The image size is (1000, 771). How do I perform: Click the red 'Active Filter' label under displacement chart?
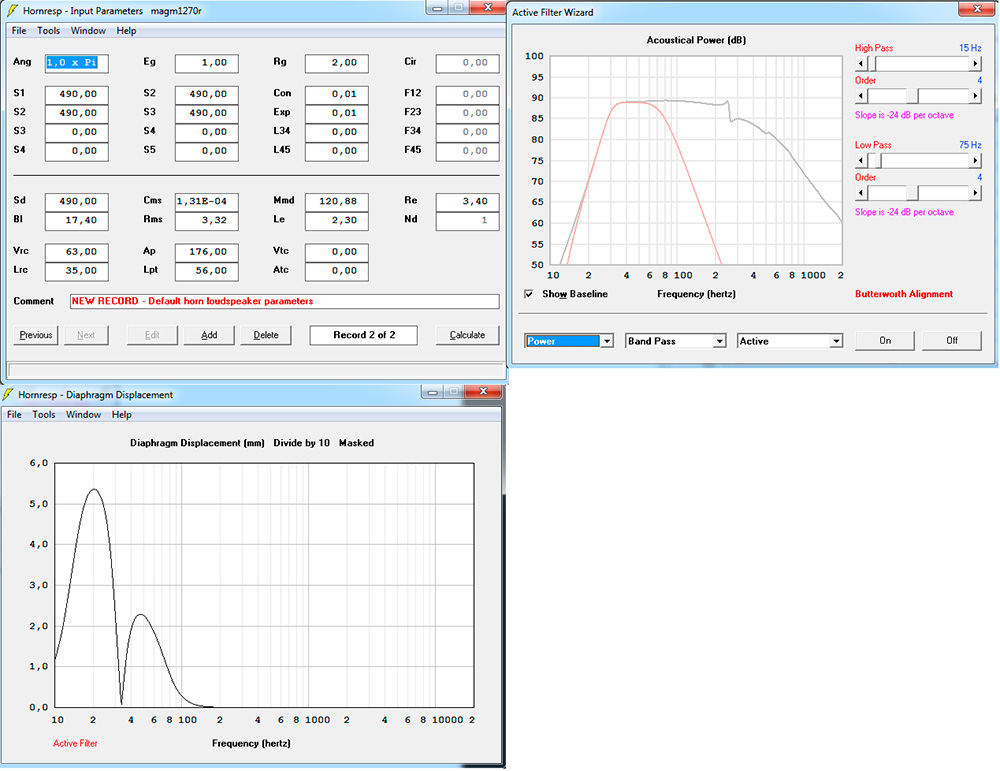[75, 744]
